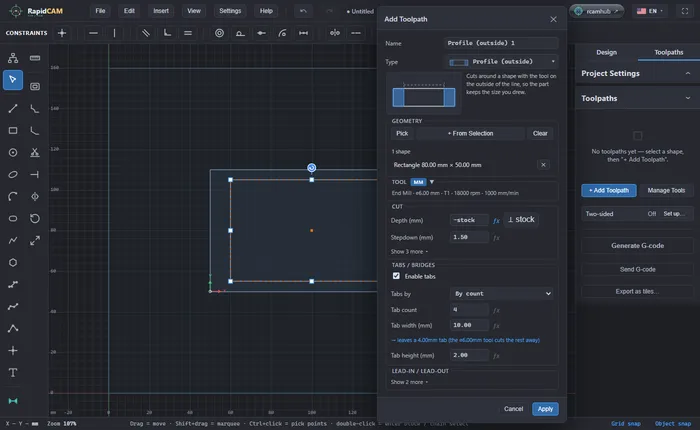Click the Pick geometry button

(402, 134)
